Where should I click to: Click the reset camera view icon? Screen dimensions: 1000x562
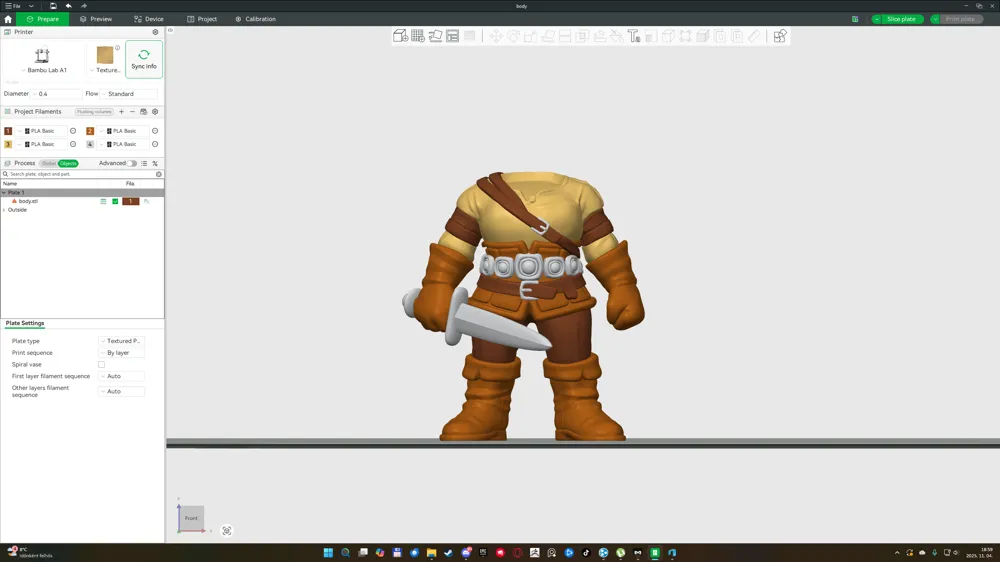226,531
